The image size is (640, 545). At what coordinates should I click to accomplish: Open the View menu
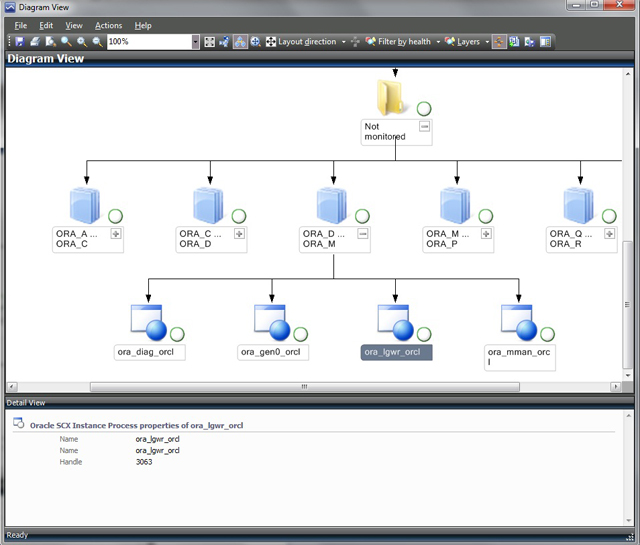pos(74,25)
